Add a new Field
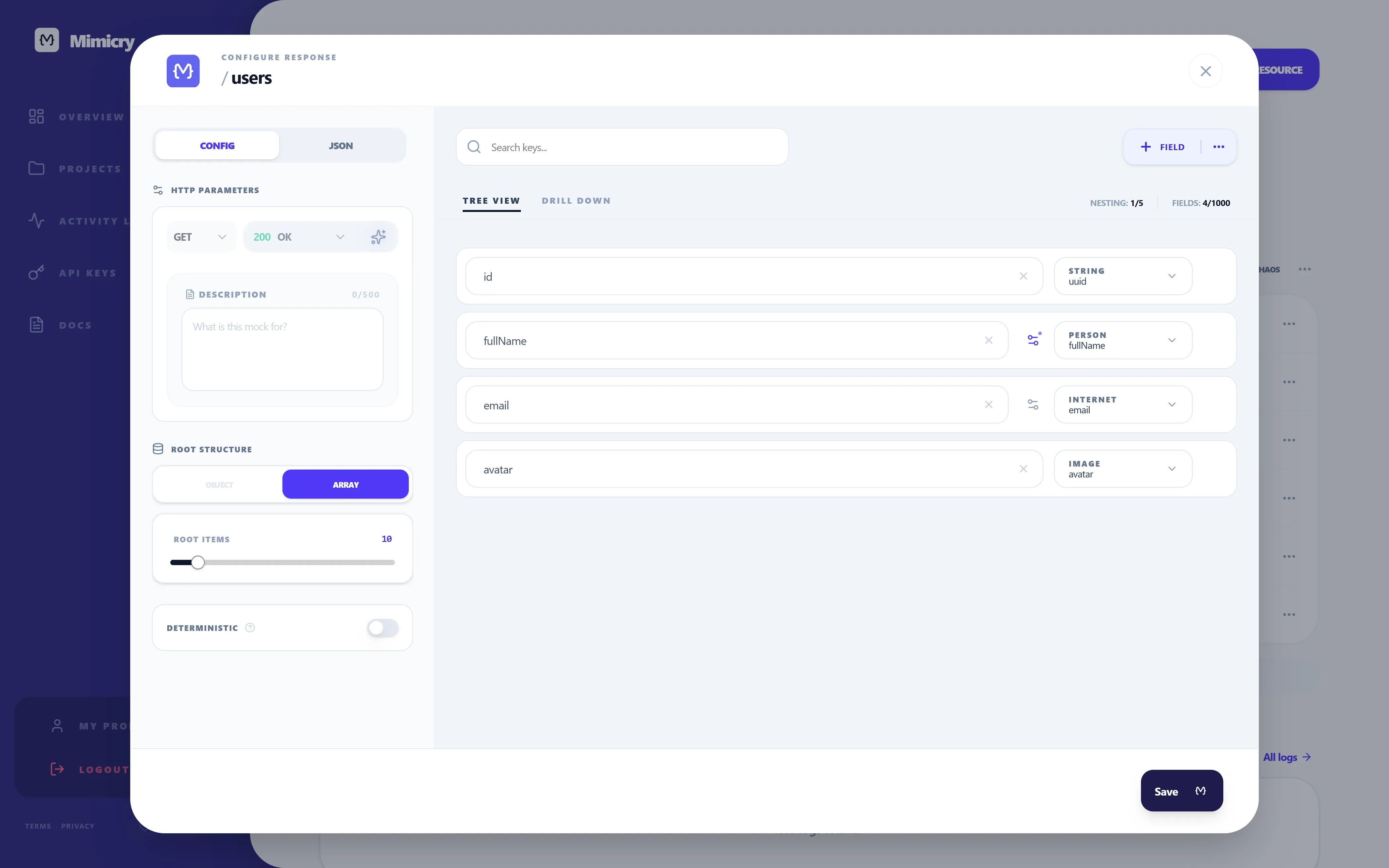1389x868 pixels. click(1162, 147)
